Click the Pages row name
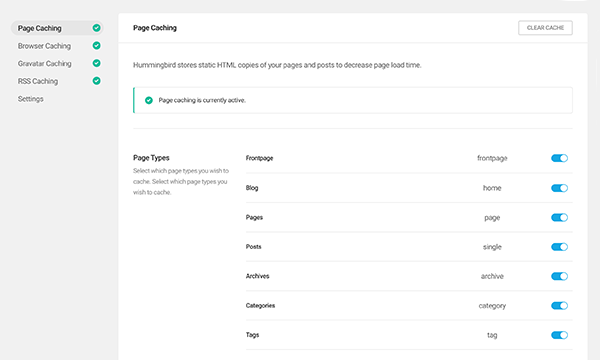This screenshot has width=600, height=360. (254, 217)
